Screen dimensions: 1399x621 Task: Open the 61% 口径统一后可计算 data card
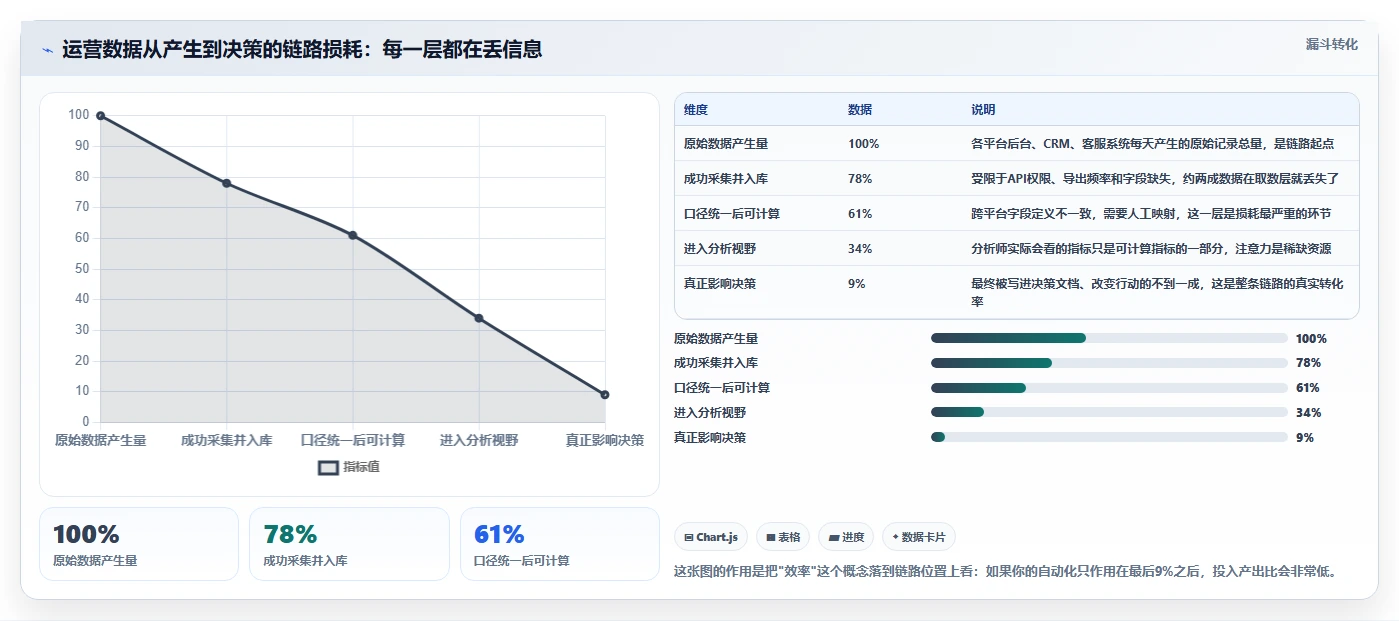560,544
